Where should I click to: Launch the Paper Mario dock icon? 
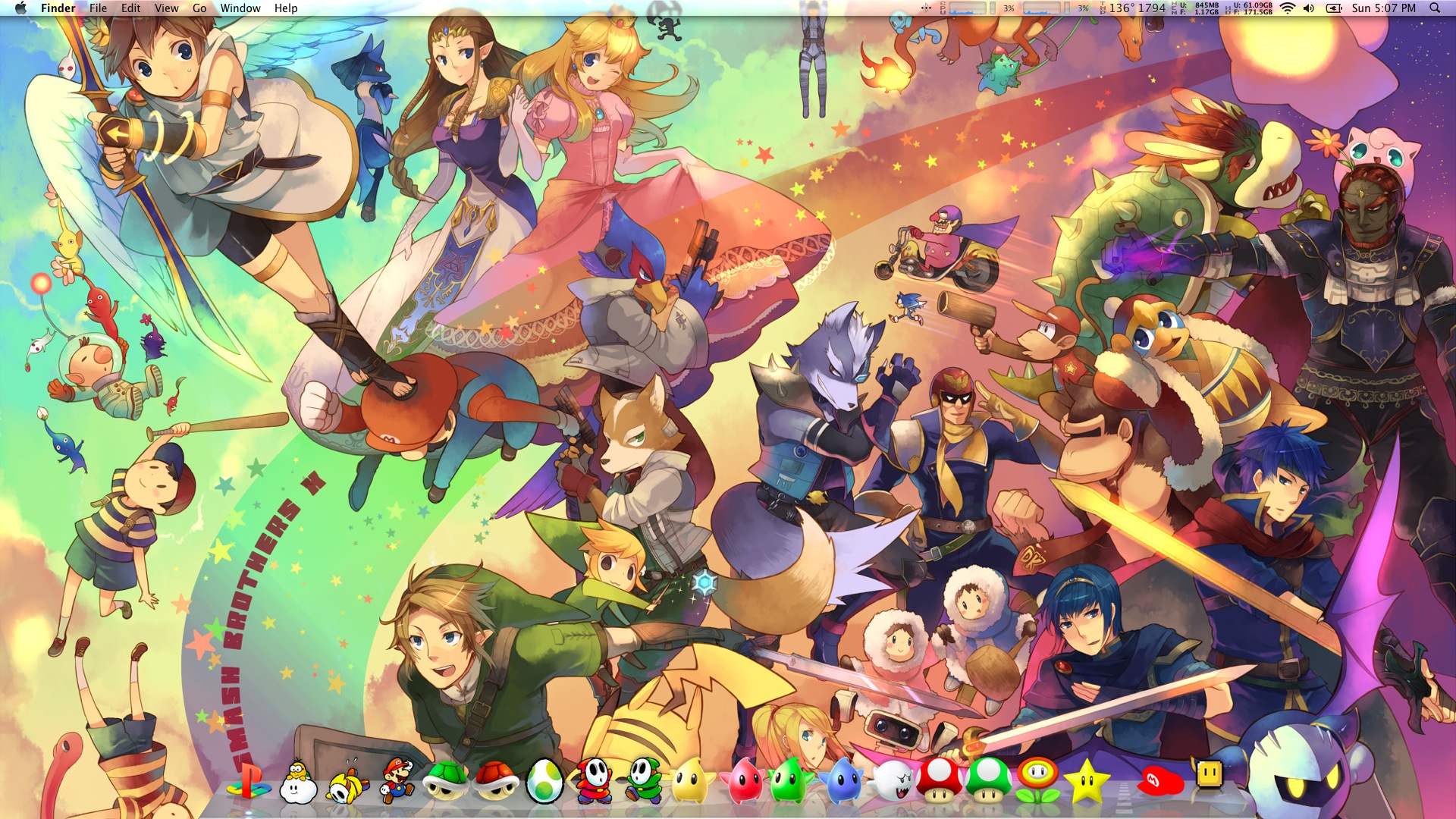pyautogui.click(x=397, y=781)
